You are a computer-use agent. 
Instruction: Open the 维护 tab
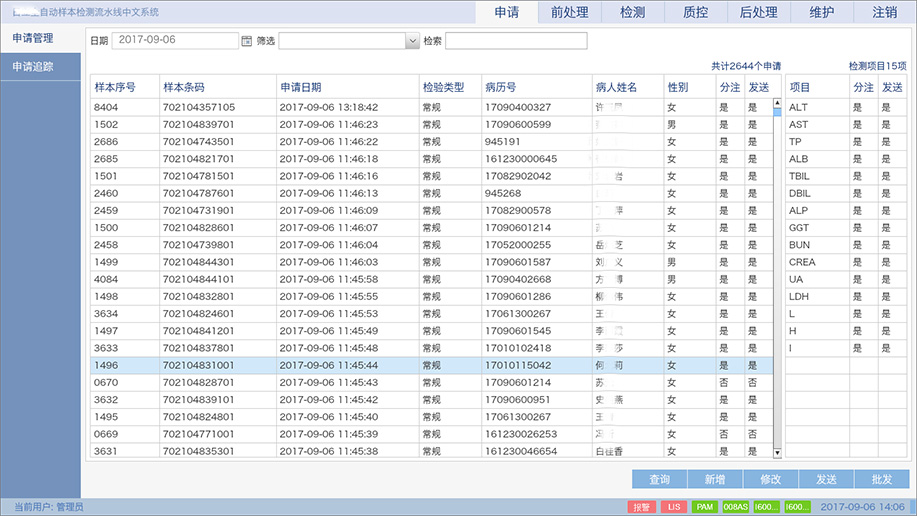pyautogui.click(x=822, y=12)
